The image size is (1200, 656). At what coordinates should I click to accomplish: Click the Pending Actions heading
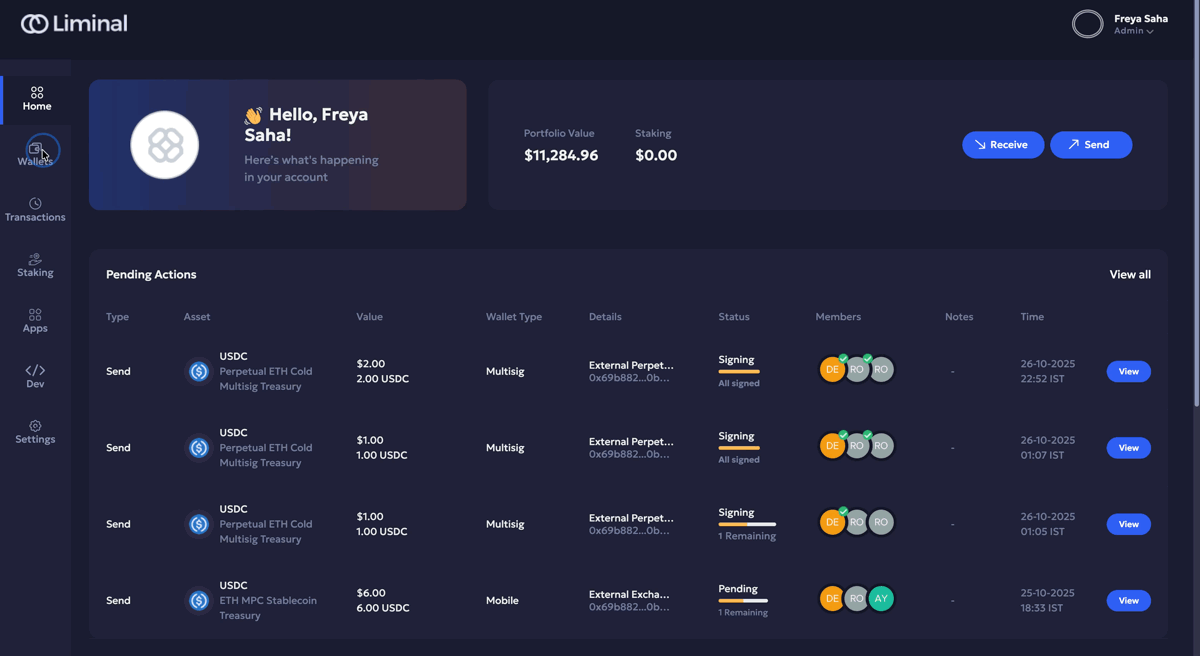coord(151,275)
